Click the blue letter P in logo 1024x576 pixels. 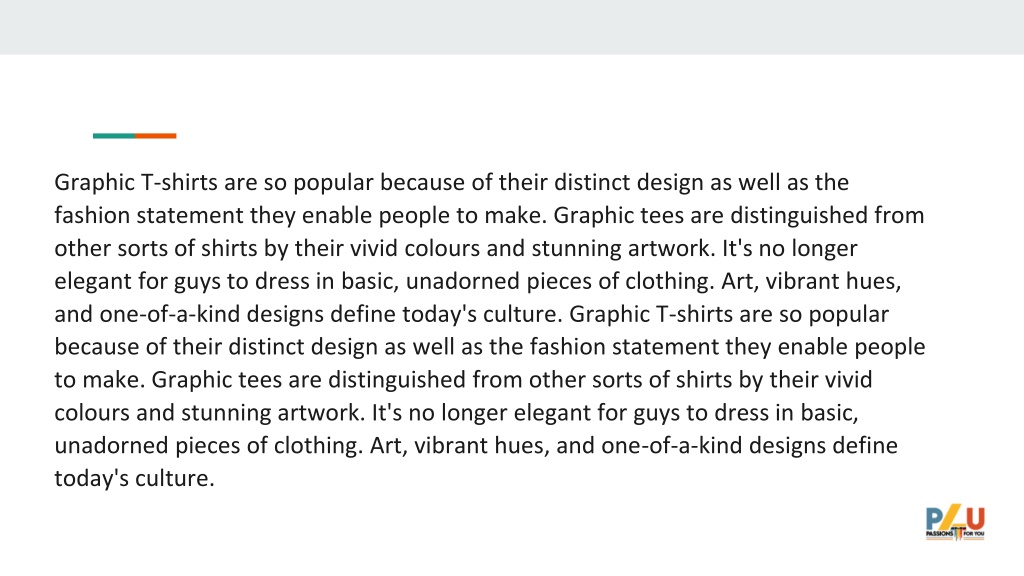[935, 519]
